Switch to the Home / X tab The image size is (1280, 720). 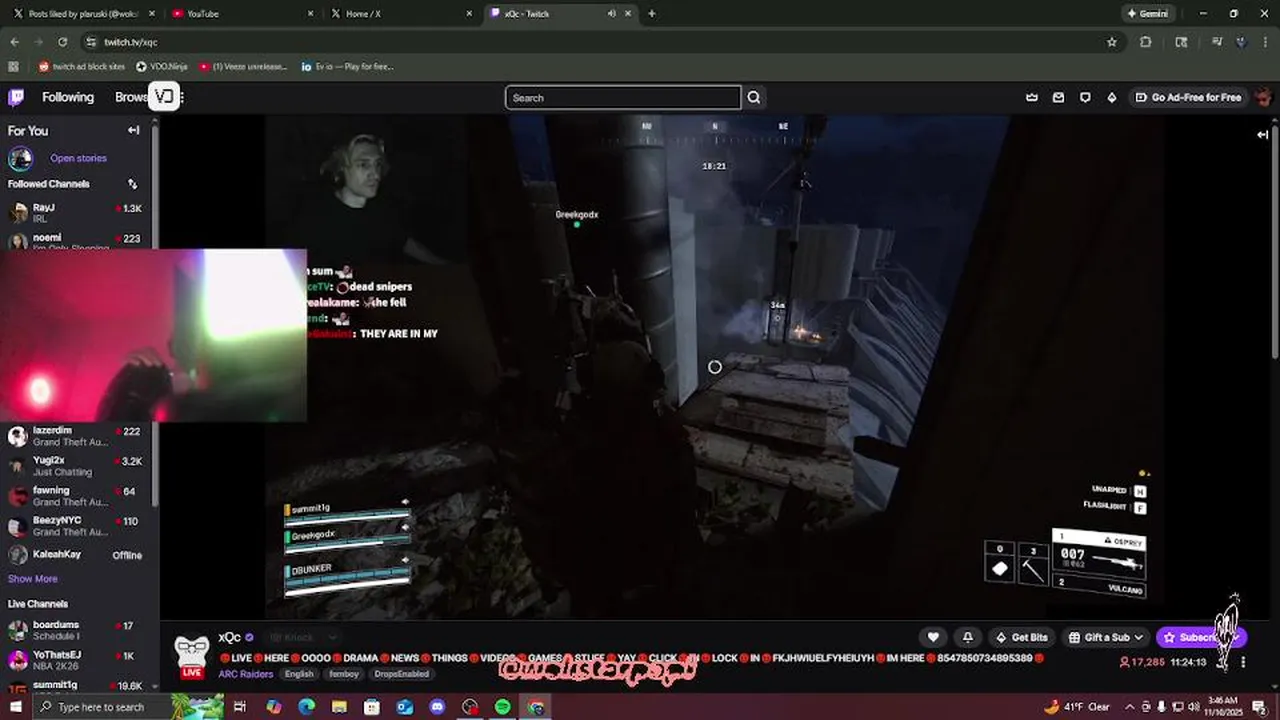[x=400, y=14]
